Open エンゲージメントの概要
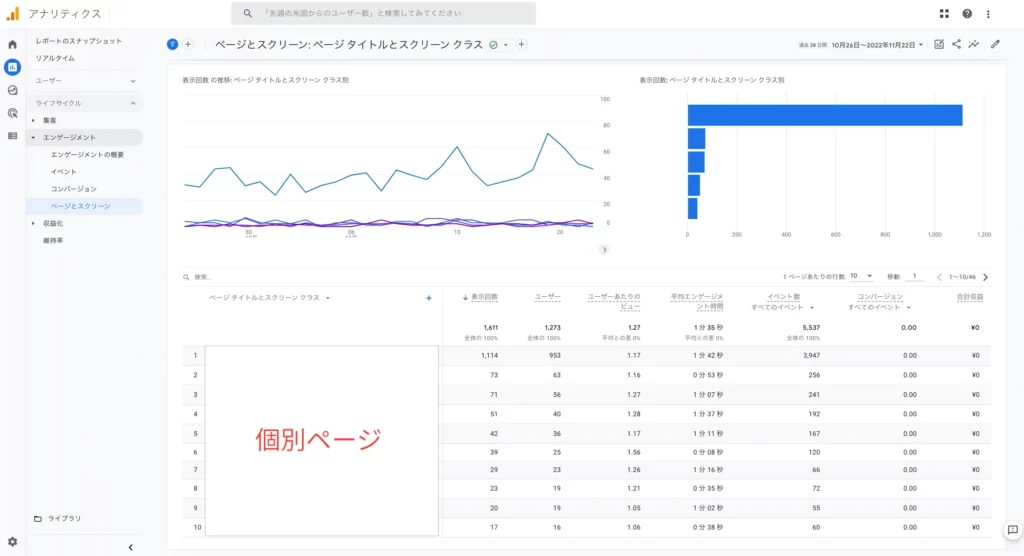The image size is (1024, 556). (87, 155)
